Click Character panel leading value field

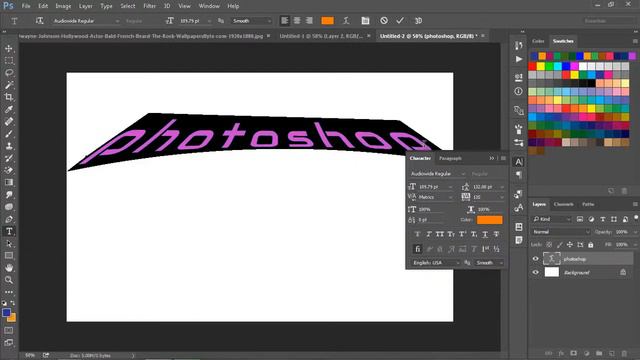483,187
